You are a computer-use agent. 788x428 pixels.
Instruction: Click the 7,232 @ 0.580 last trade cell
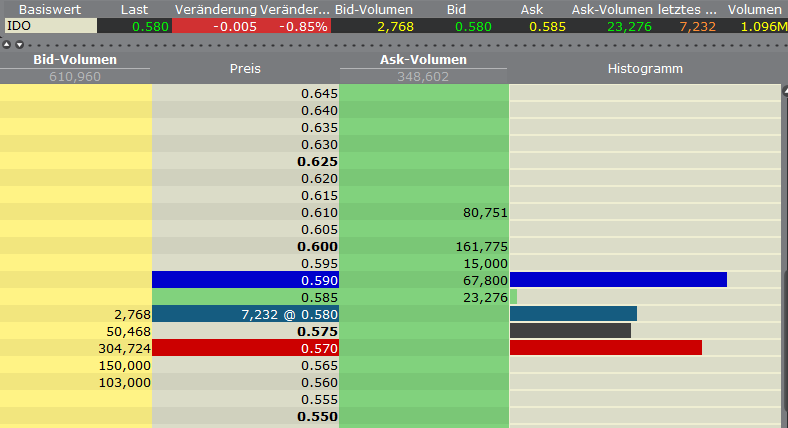coord(246,314)
